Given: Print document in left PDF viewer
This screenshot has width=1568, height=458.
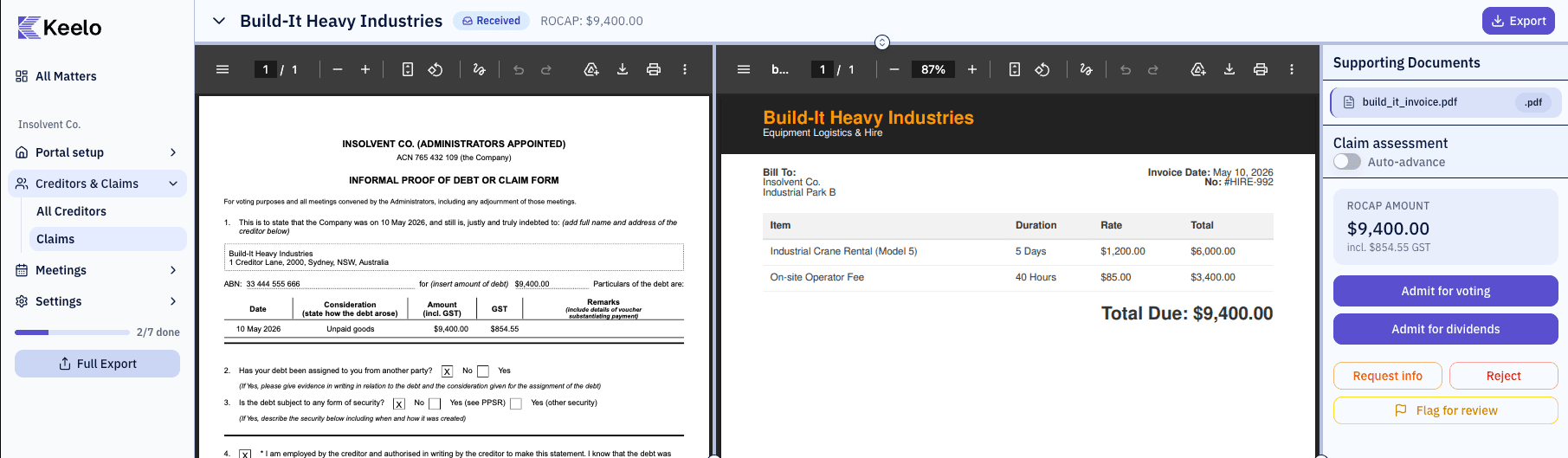Looking at the screenshot, I should point(654,69).
